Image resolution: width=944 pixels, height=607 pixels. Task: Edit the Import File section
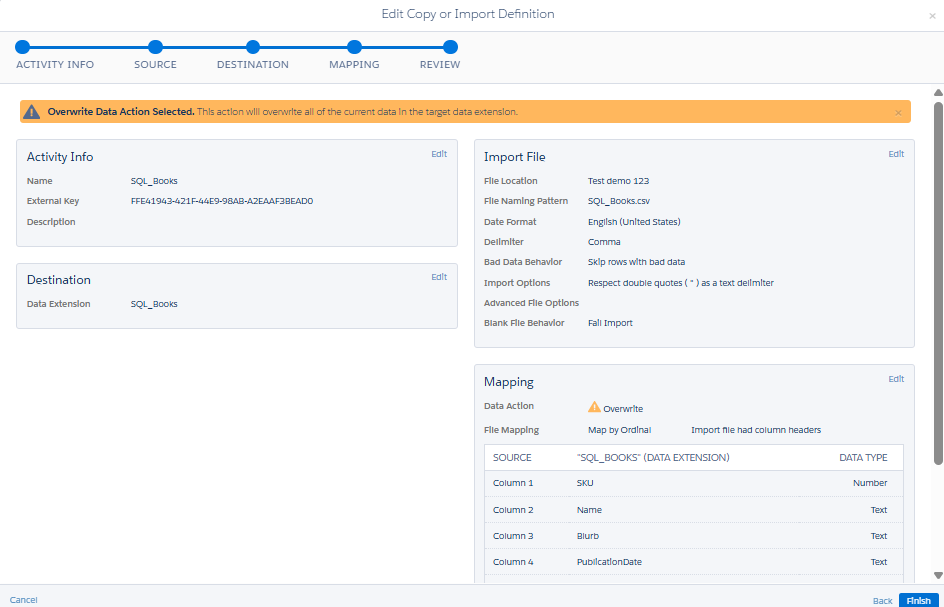[896, 154]
